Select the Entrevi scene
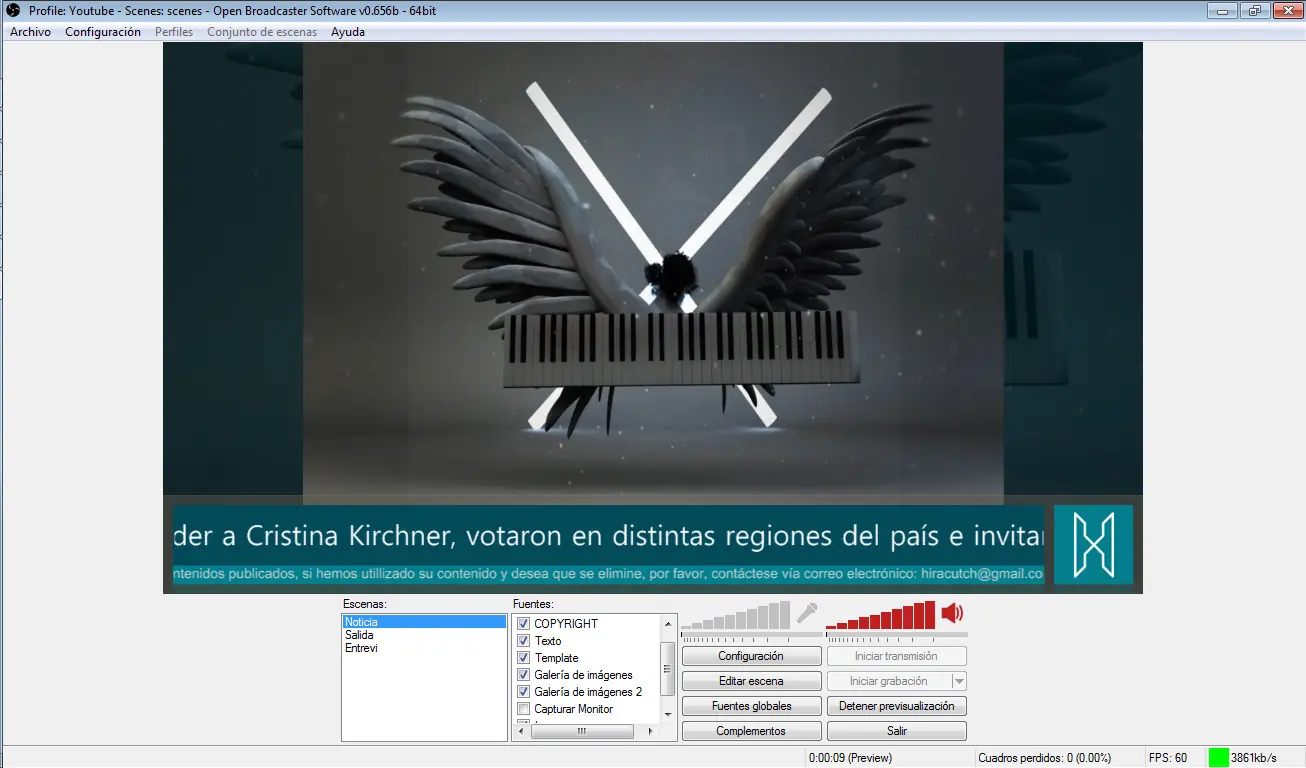1306x768 pixels. 424,648
